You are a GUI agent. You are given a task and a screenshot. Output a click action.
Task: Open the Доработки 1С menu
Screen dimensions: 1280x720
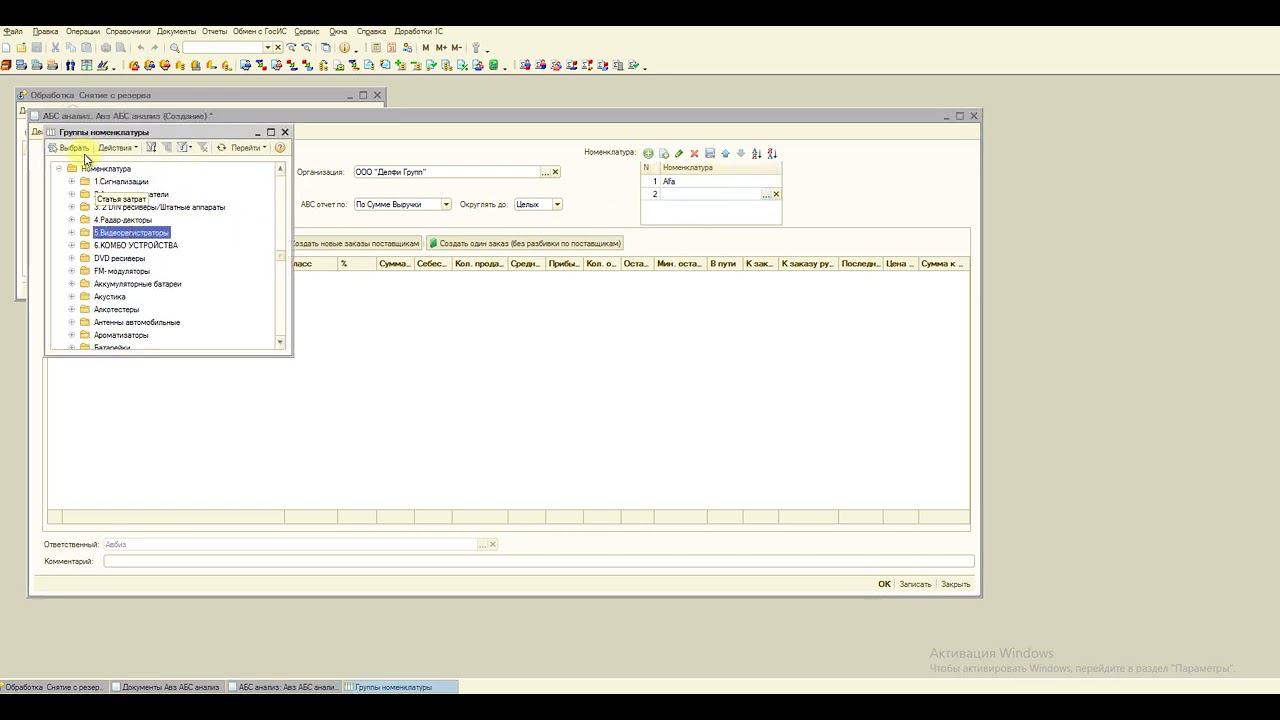pyautogui.click(x=418, y=31)
